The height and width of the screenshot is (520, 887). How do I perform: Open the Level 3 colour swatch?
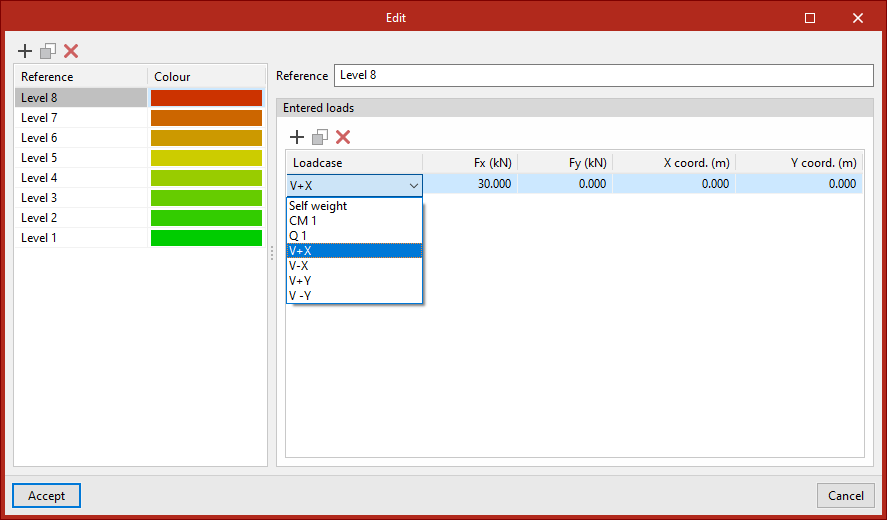[x=206, y=198]
